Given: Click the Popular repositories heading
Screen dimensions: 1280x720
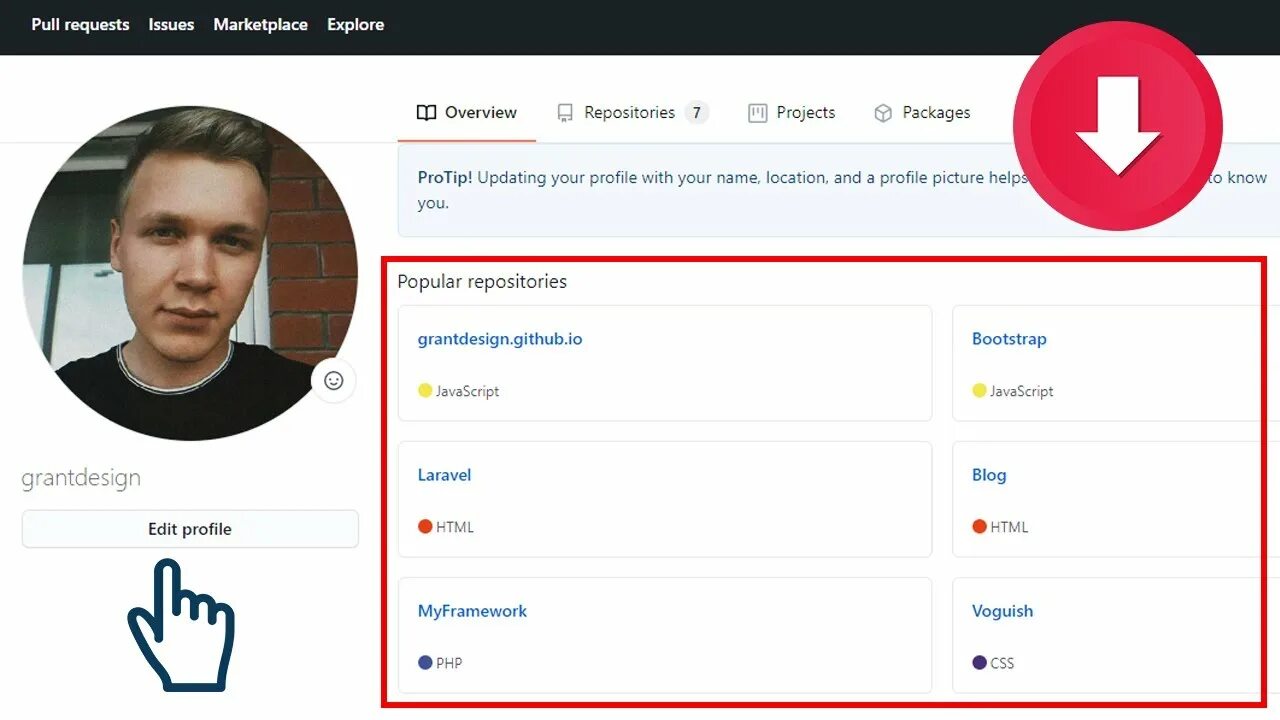Looking at the screenshot, I should [x=482, y=282].
